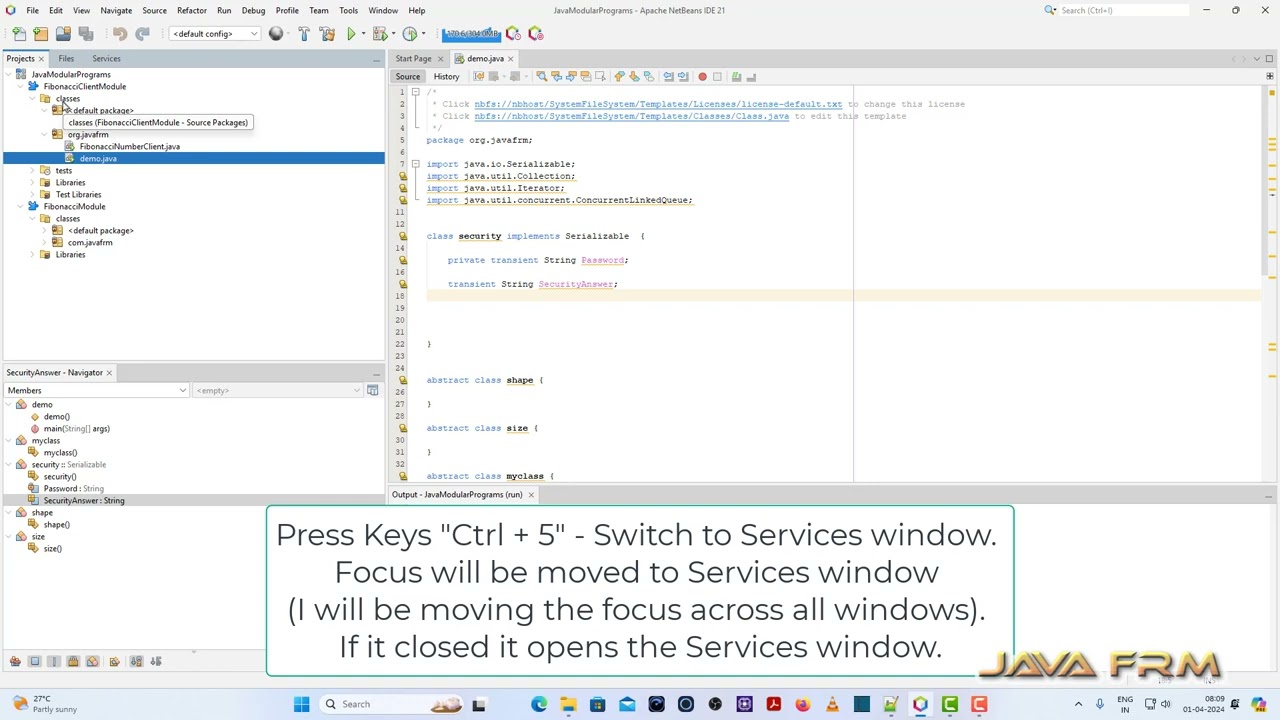Run the project with green play icon
Screen dimensions: 1280x720
pos(351,34)
